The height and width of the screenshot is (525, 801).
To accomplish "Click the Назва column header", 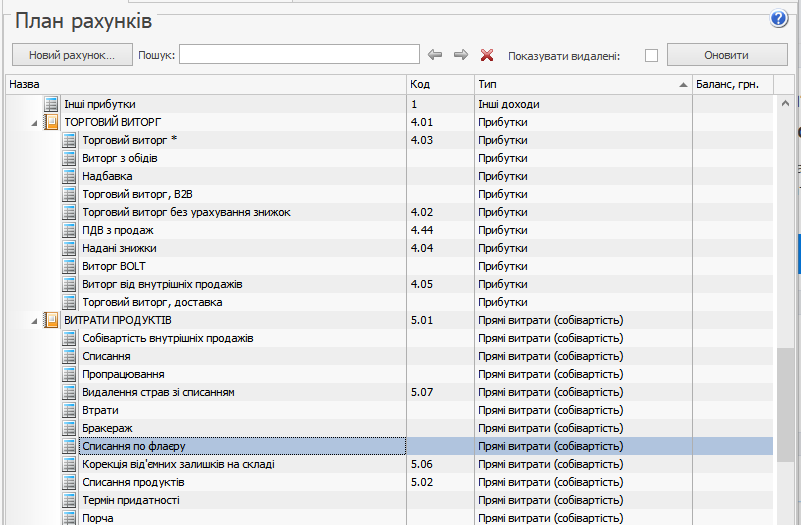I will (x=200, y=84).
